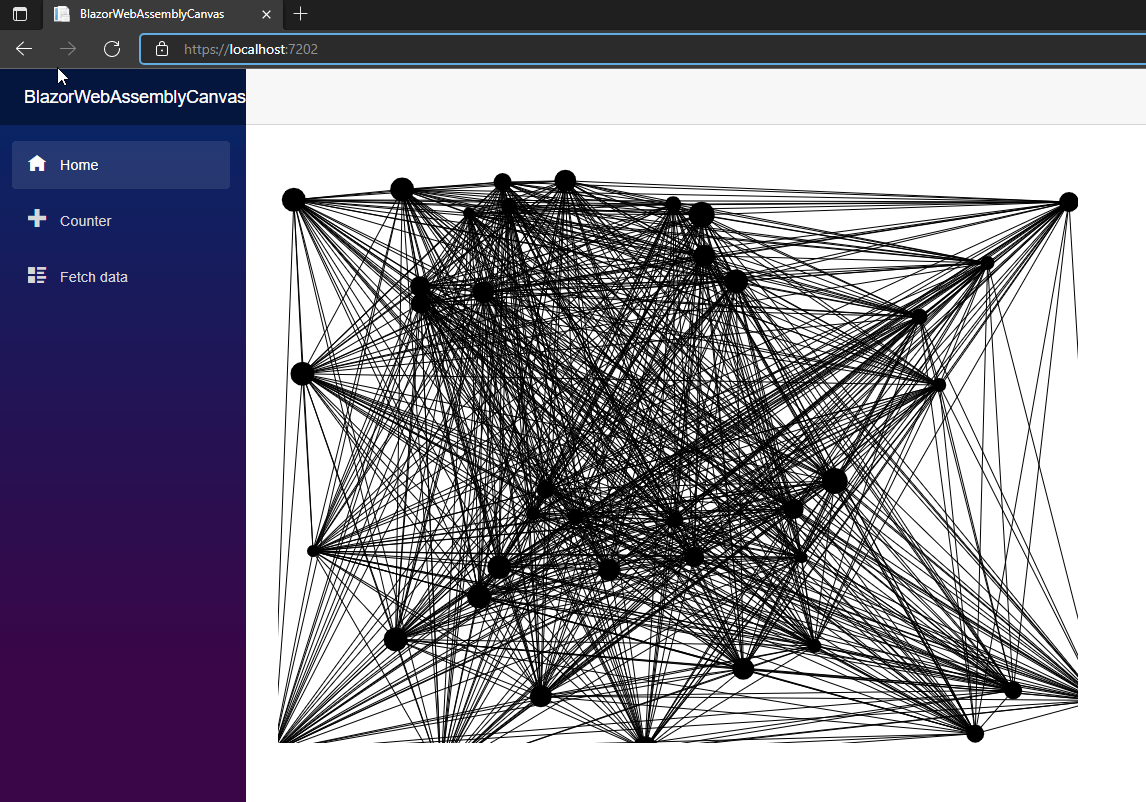The width and height of the screenshot is (1146, 802).
Task: Reload the page using the refresh icon
Action: 111,48
